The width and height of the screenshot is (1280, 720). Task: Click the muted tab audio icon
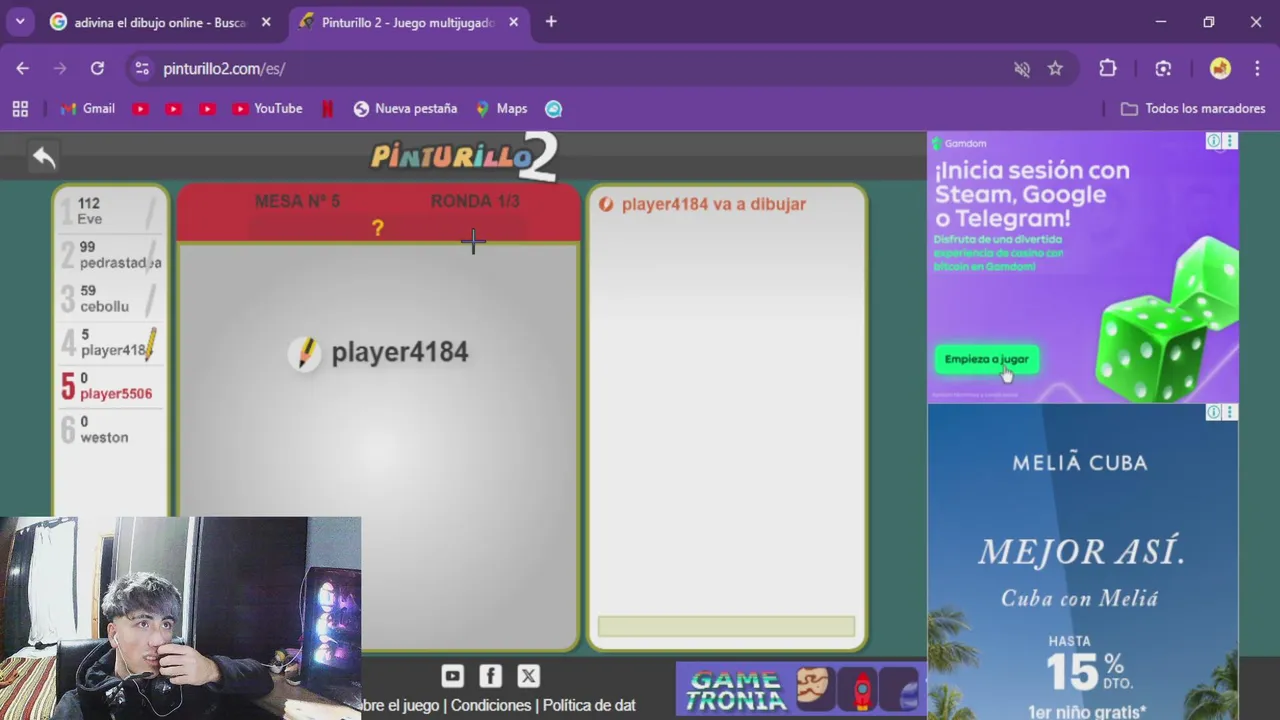pos(1021,68)
